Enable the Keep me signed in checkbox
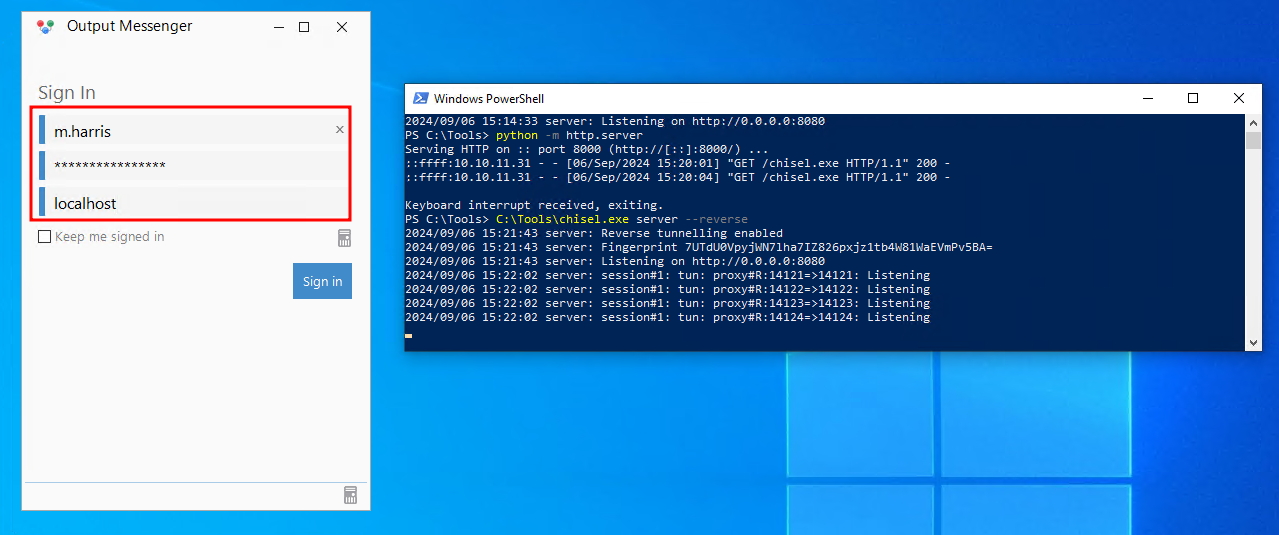Image resolution: width=1279 pixels, height=535 pixels. pyautogui.click(x=44, y=237)
